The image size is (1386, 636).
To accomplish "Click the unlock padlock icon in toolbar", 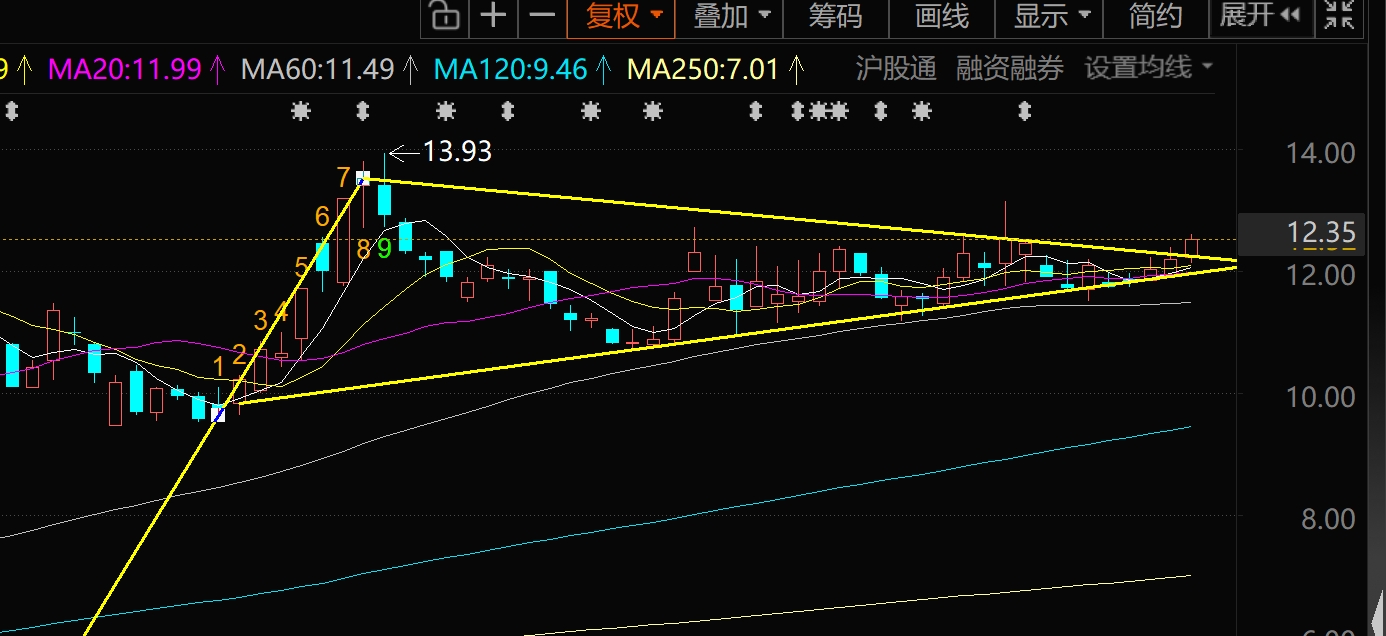I will pyautogui.click(x=443, y=16).
